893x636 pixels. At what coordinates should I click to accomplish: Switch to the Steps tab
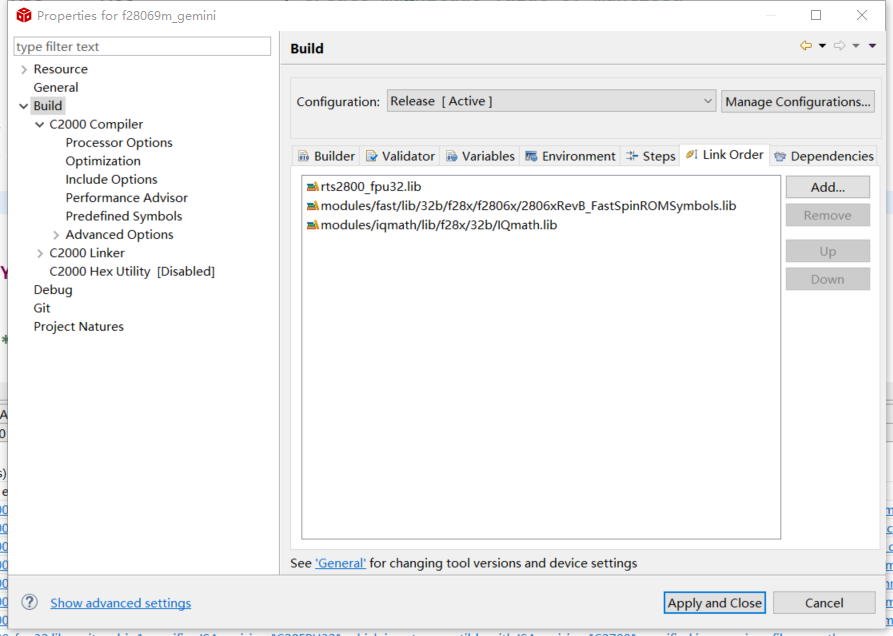650,156
